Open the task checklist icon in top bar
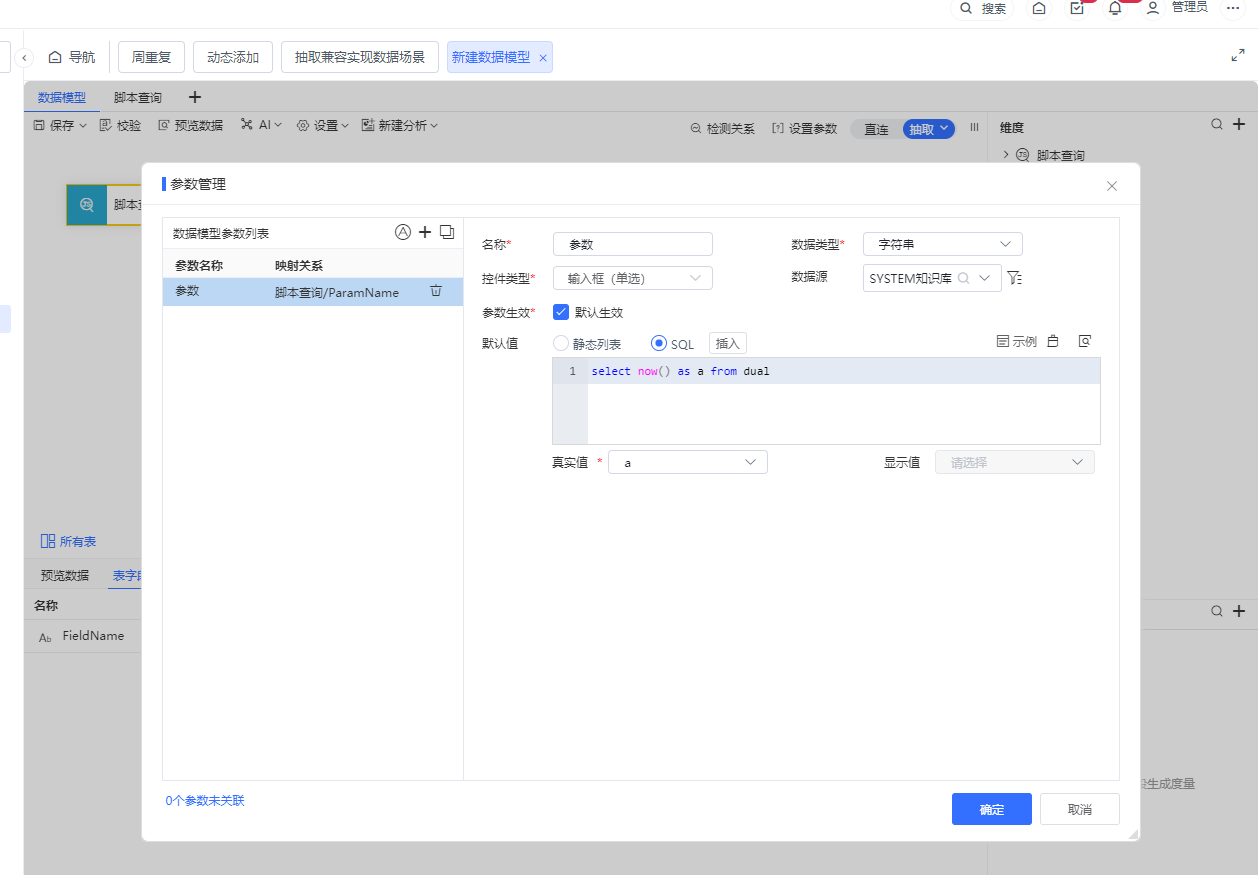1258x875 pixels. (x=1077, y=8)
